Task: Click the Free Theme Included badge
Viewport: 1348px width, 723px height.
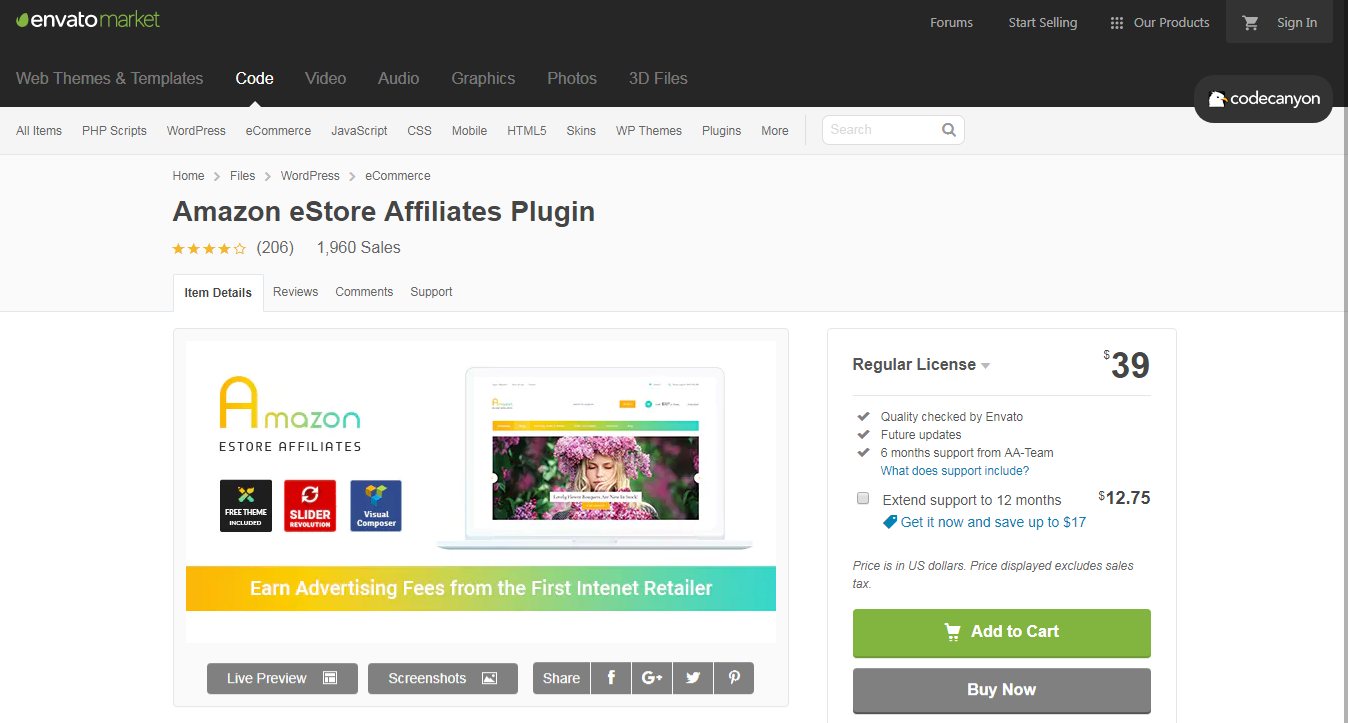Action: point(245,505)
